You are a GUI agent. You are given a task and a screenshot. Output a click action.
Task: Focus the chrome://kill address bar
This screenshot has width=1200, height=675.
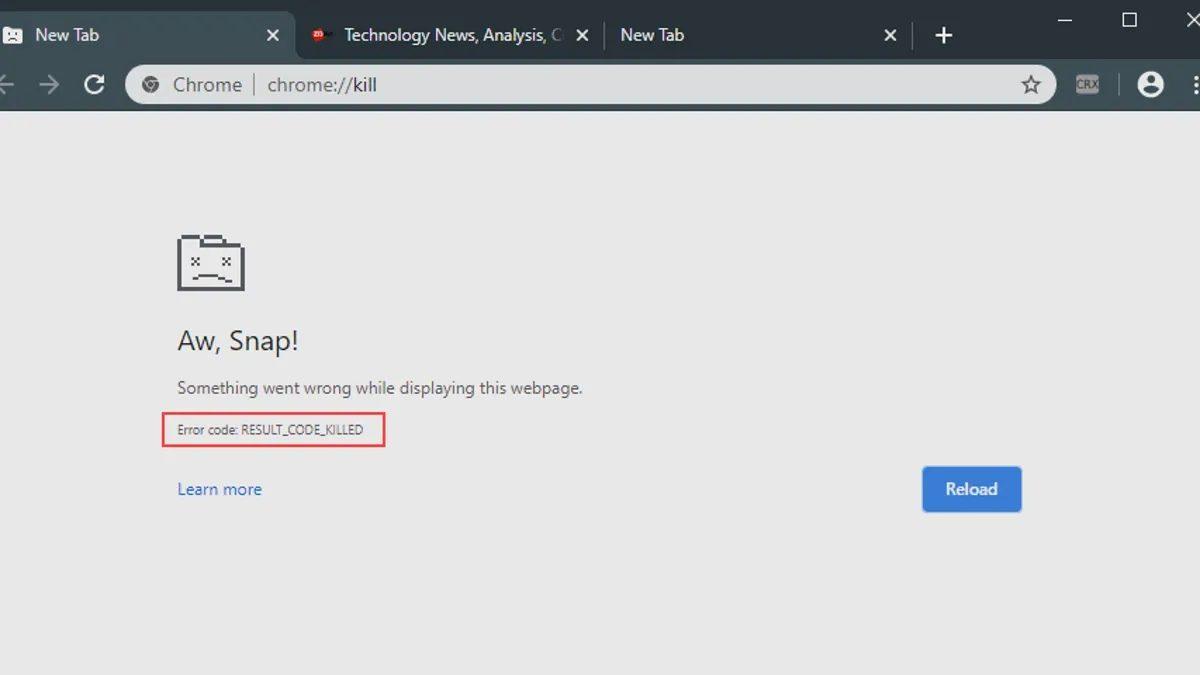coord(600,85)
